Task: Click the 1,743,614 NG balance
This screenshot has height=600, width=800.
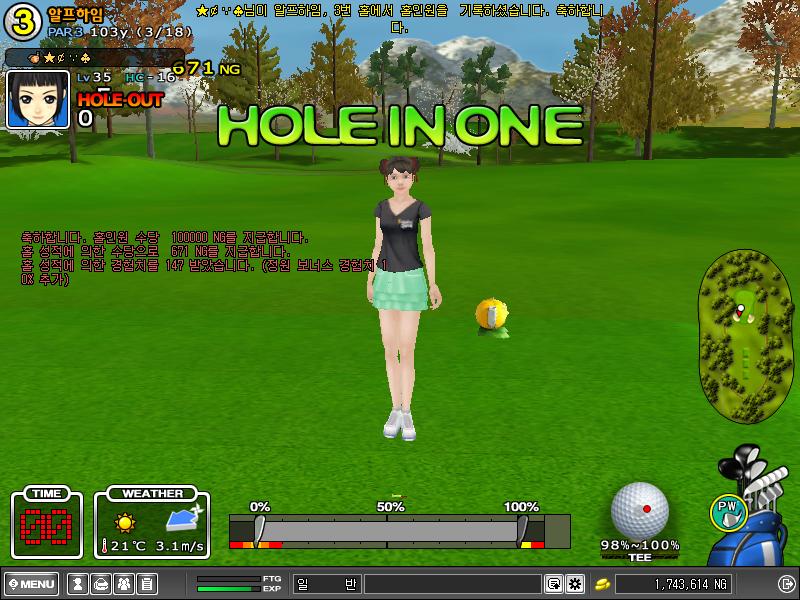Action: [673, 584]
